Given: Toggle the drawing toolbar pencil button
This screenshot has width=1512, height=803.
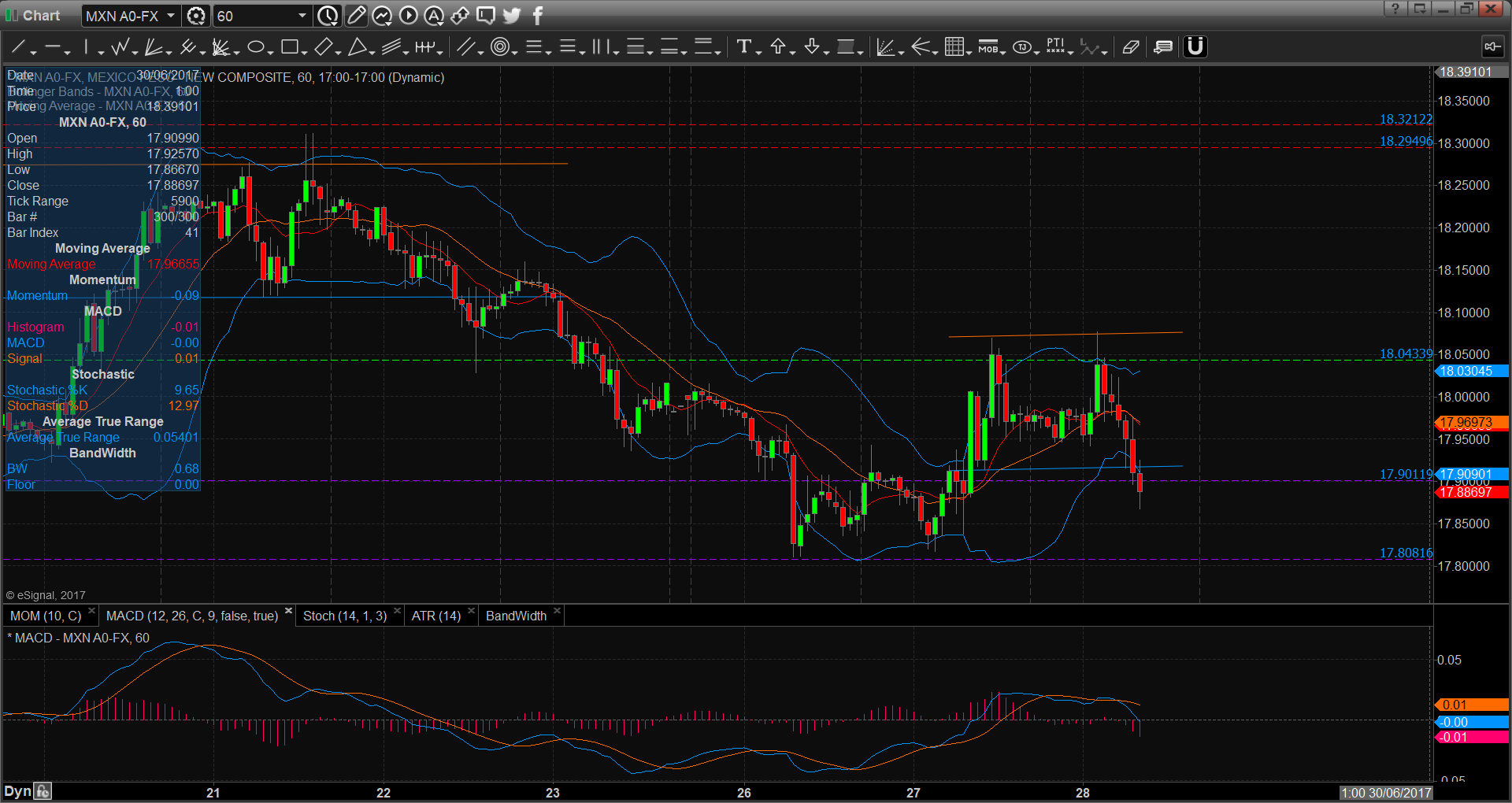Looking at the screenshot, I should point(356,16).
